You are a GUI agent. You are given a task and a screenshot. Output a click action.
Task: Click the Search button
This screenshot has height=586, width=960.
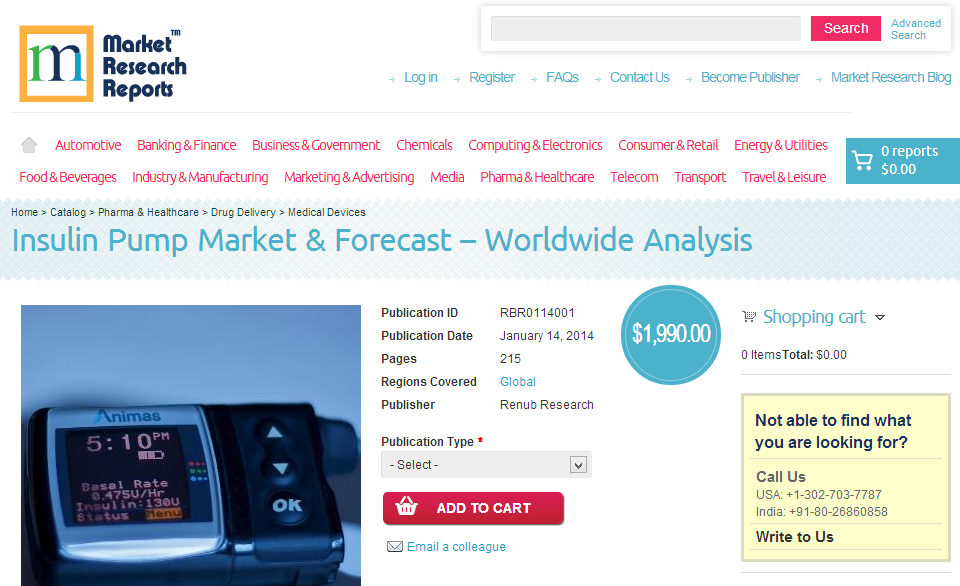[x=846, y=28]
